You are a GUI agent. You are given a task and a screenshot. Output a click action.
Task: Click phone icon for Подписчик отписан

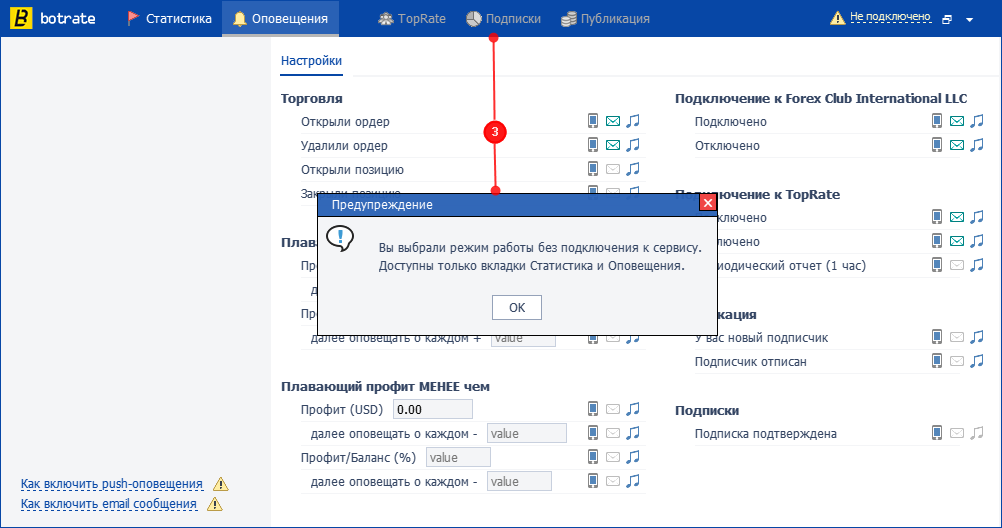(x=937, y=361)
